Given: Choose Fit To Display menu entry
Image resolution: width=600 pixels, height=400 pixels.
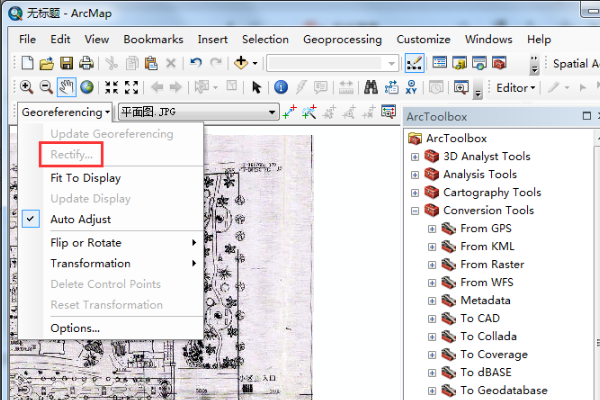Looking at the screenshot, I should (85, 178).
